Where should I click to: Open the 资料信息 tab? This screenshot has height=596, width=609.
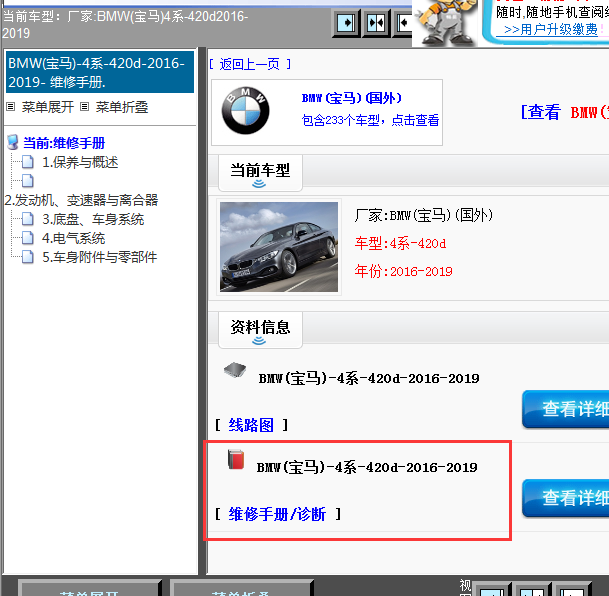point(260,330)
